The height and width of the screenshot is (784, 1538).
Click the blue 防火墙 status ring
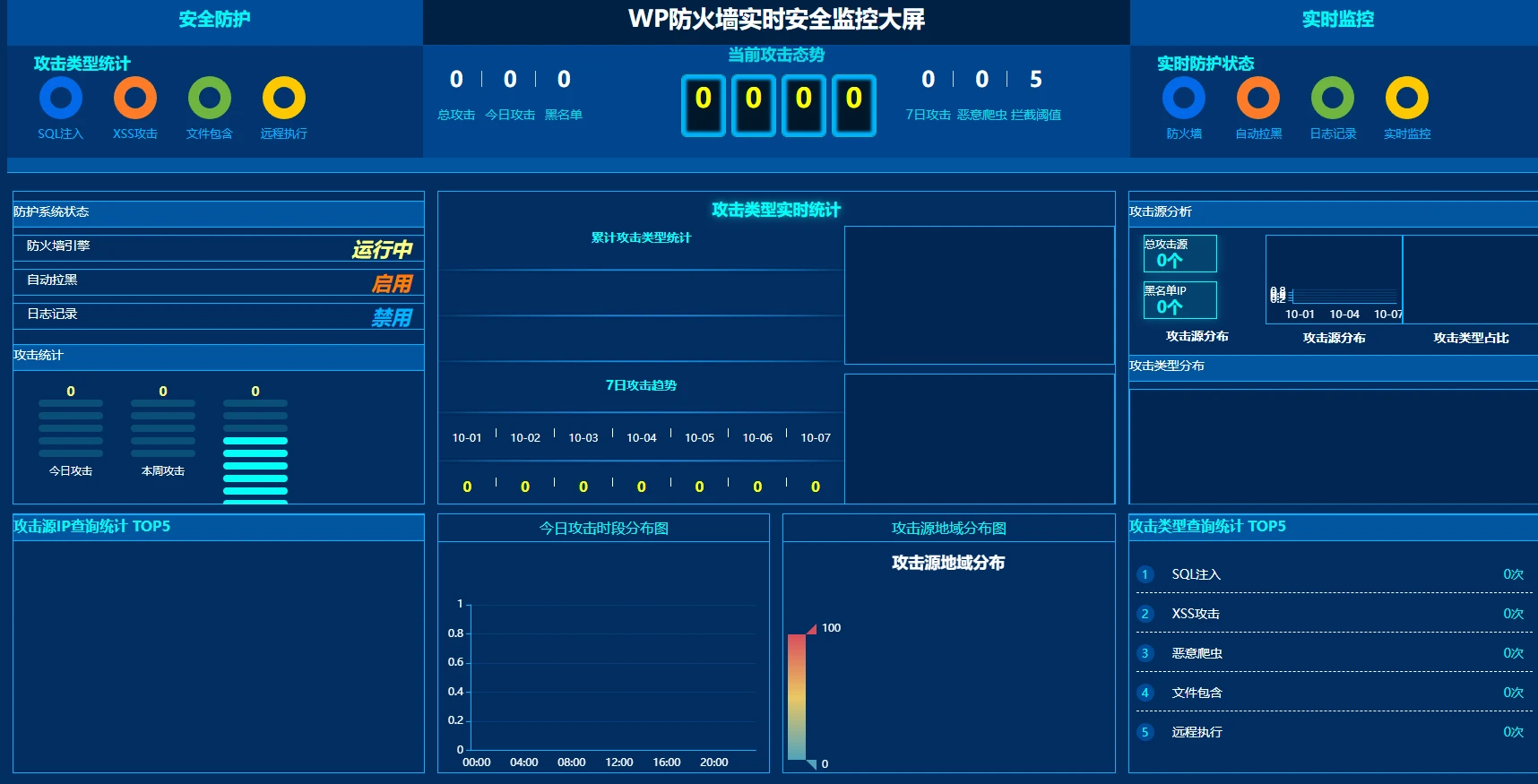click(1184, 98)
